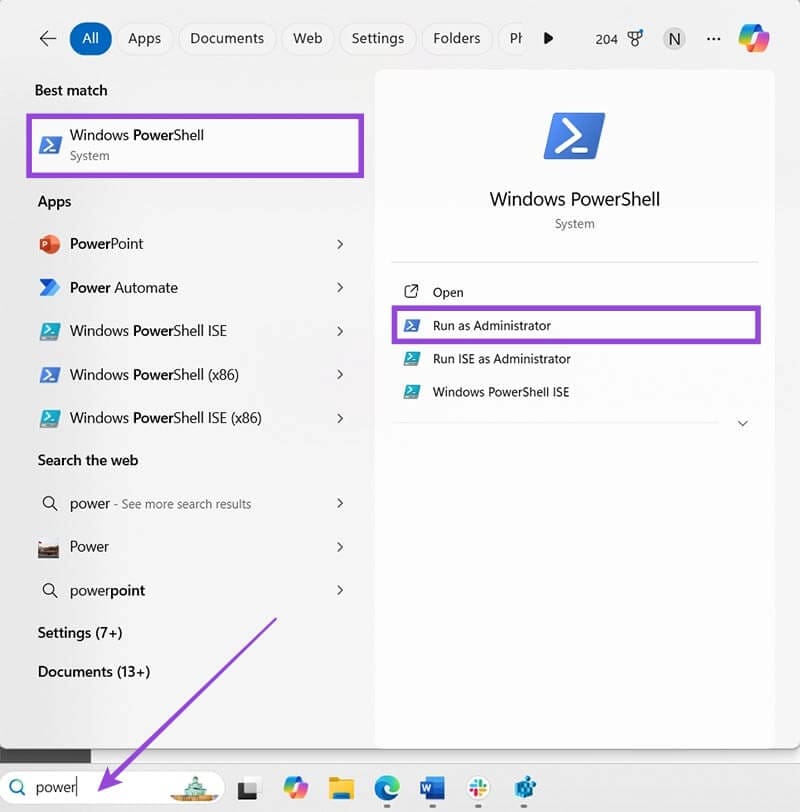
Task: Switch to the Settings search tab
Action: tap(377, 38)
